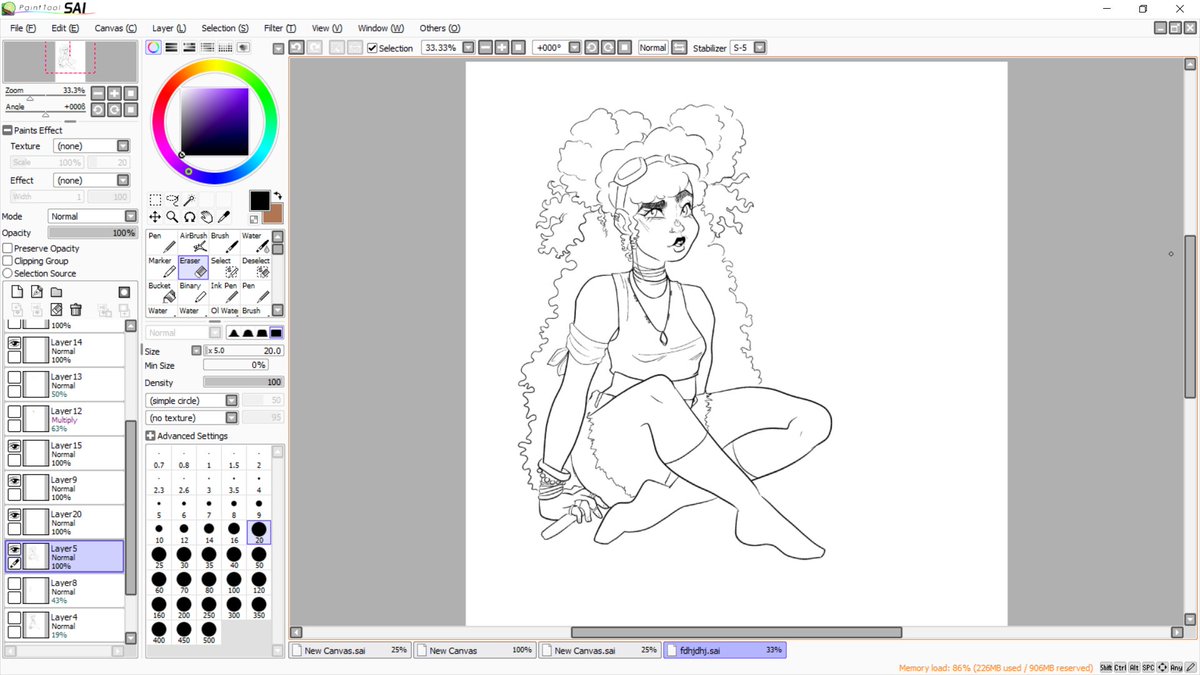Collapse the Paints Effect section
1200x675 pixels.
[x=7, y=130]
